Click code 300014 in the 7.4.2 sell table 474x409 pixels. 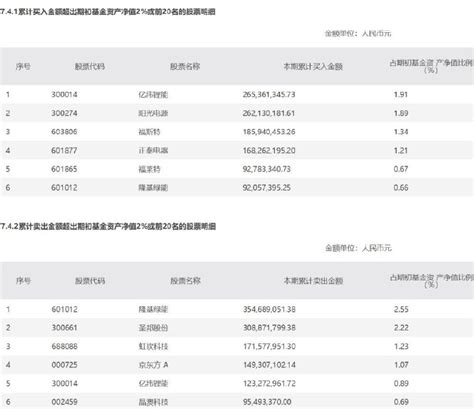(x=64, y=383)
